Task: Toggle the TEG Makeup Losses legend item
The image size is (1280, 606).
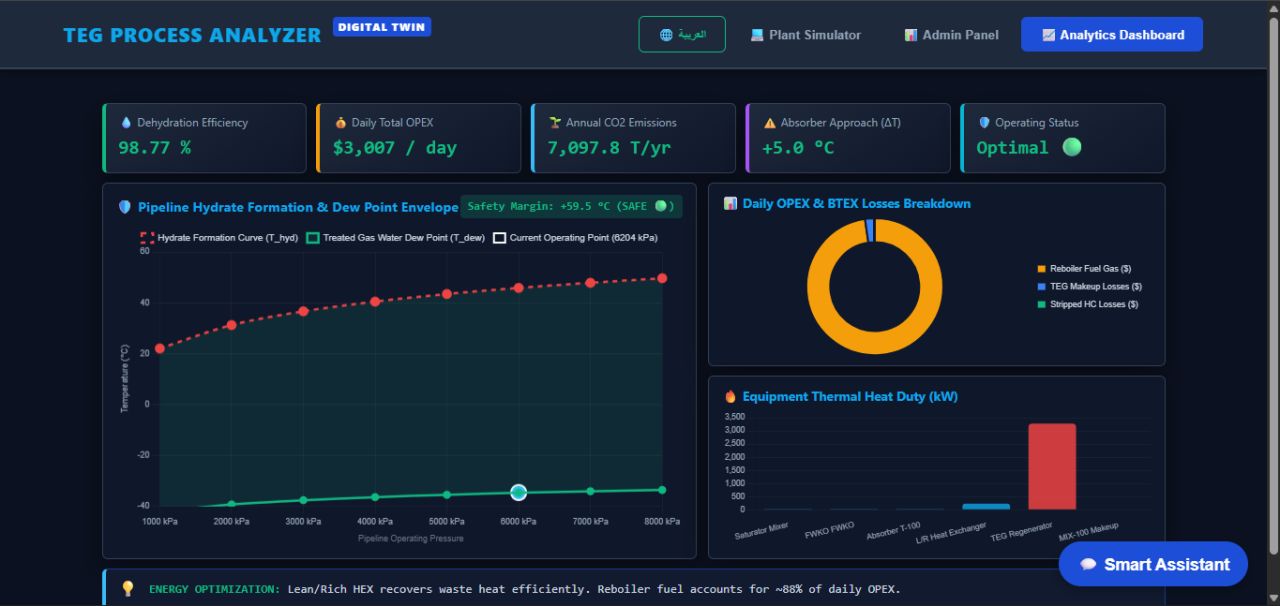Action: (x=1089, y=286)
